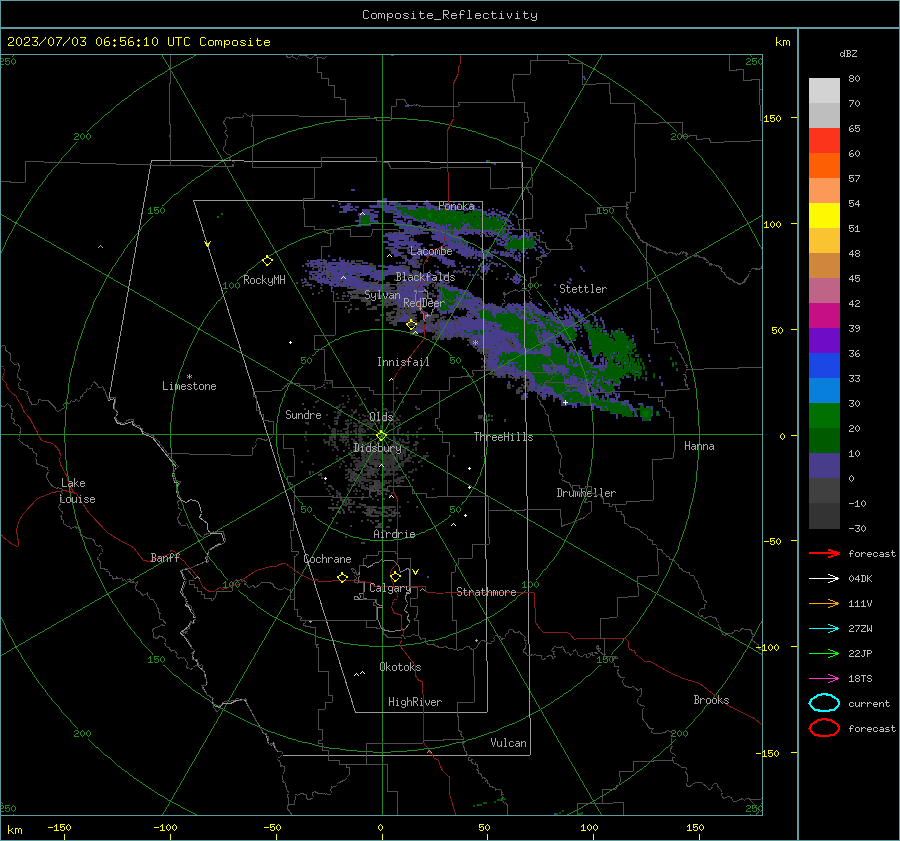Pick the cyan 27ZW arrow legend icon
This screenshot has height=841, width=900.
coord(824,629)
